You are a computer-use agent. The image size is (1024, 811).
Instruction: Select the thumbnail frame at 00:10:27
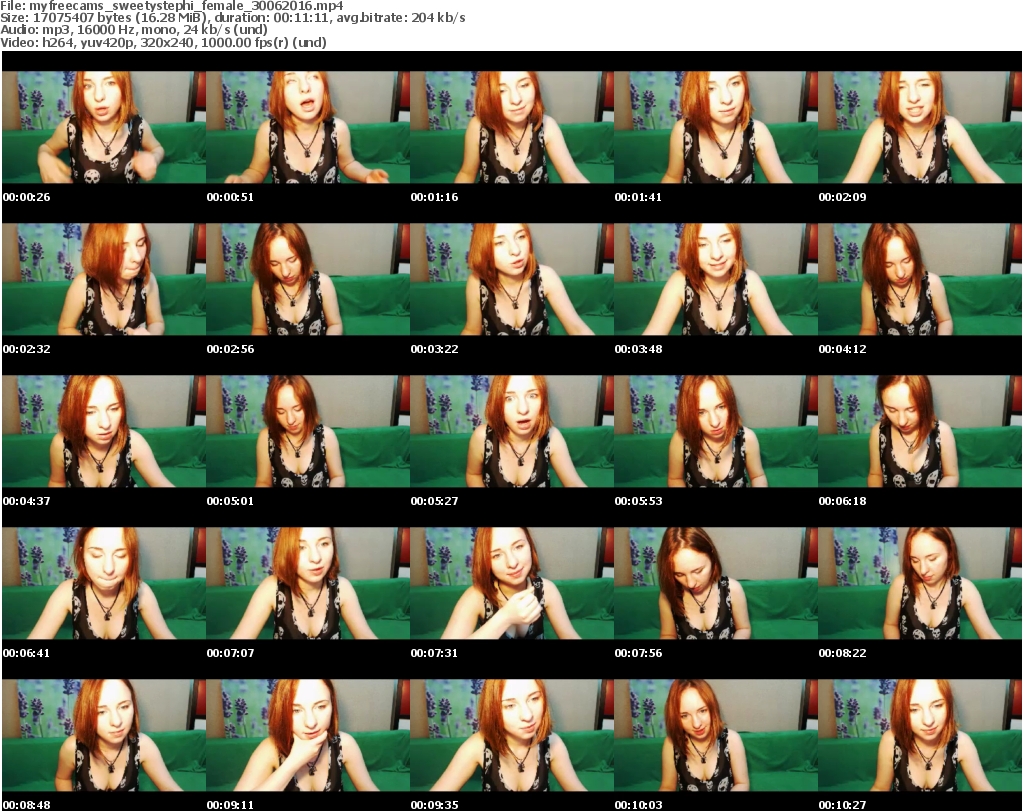pos(920,735)
